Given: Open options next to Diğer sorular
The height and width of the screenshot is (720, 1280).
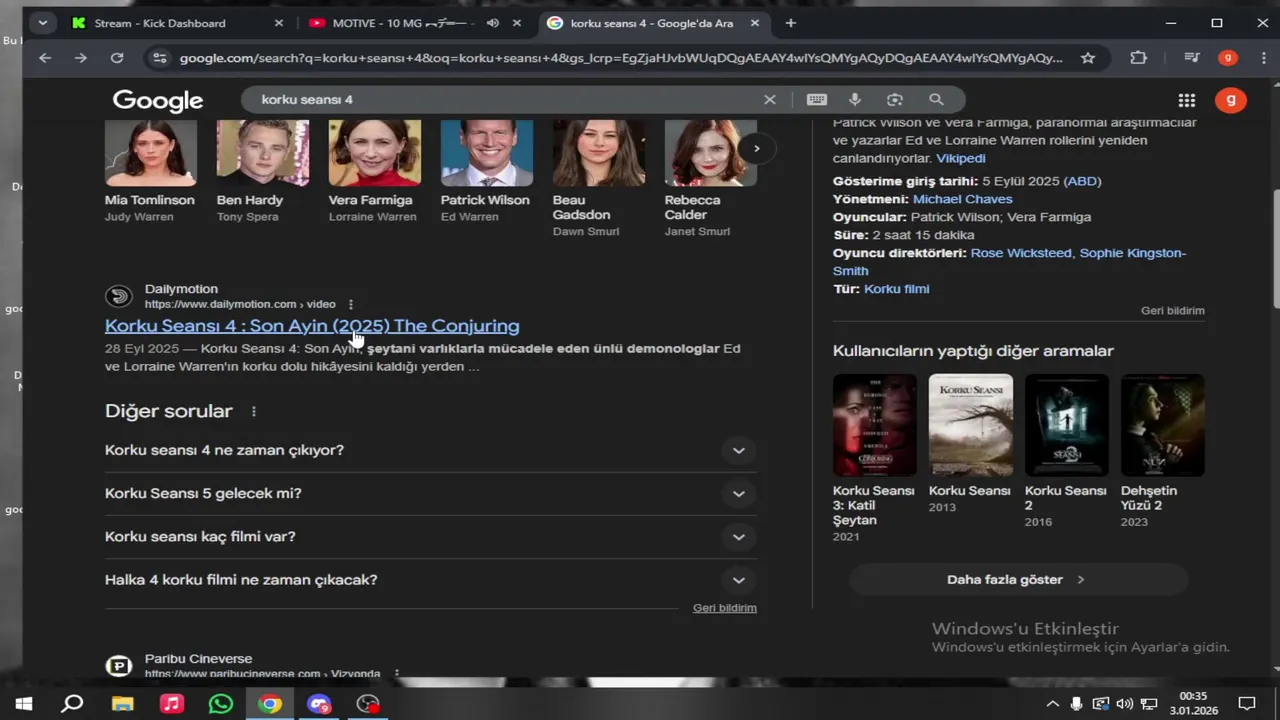Looking at the screenshot, I should 254,411.
